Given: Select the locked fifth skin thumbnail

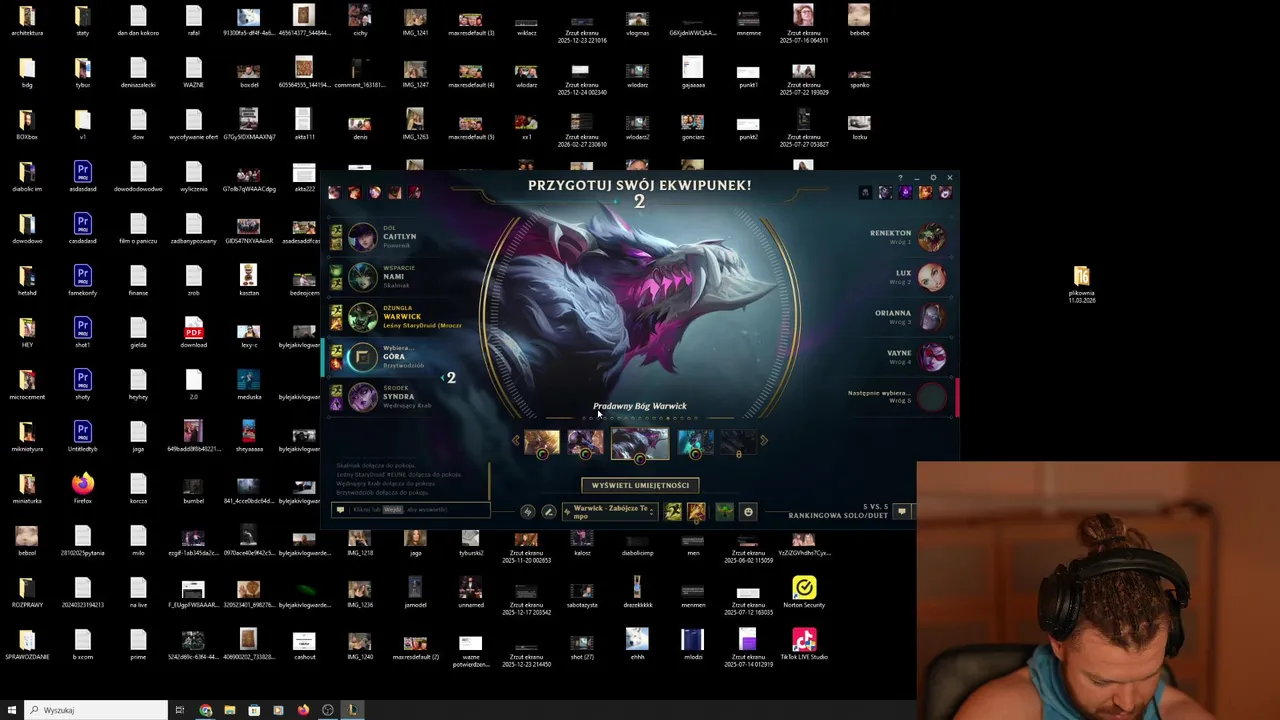Looking at the screenshot, I should (739, 441).
